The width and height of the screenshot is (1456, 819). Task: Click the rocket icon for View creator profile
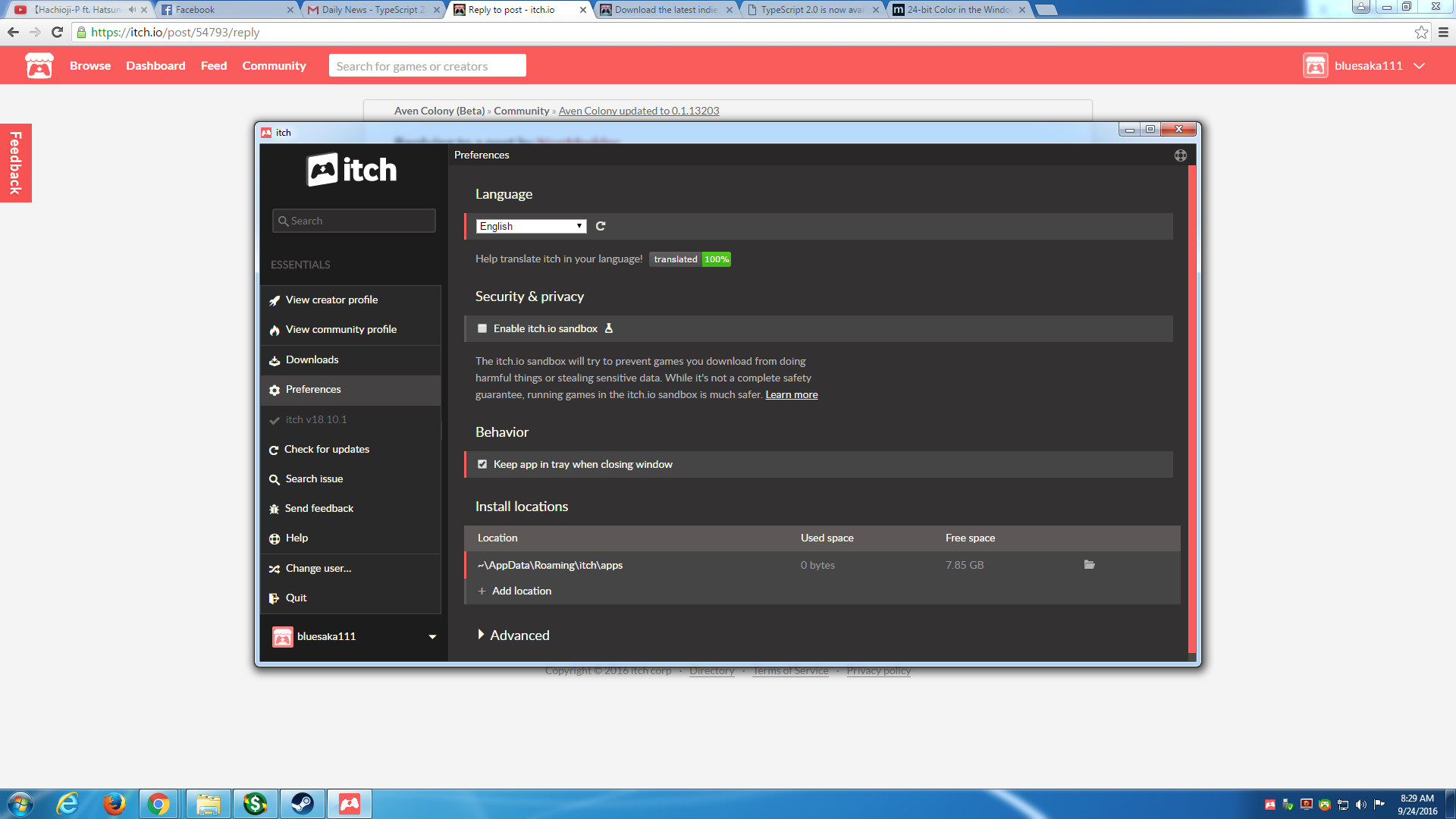pos(275,300)
